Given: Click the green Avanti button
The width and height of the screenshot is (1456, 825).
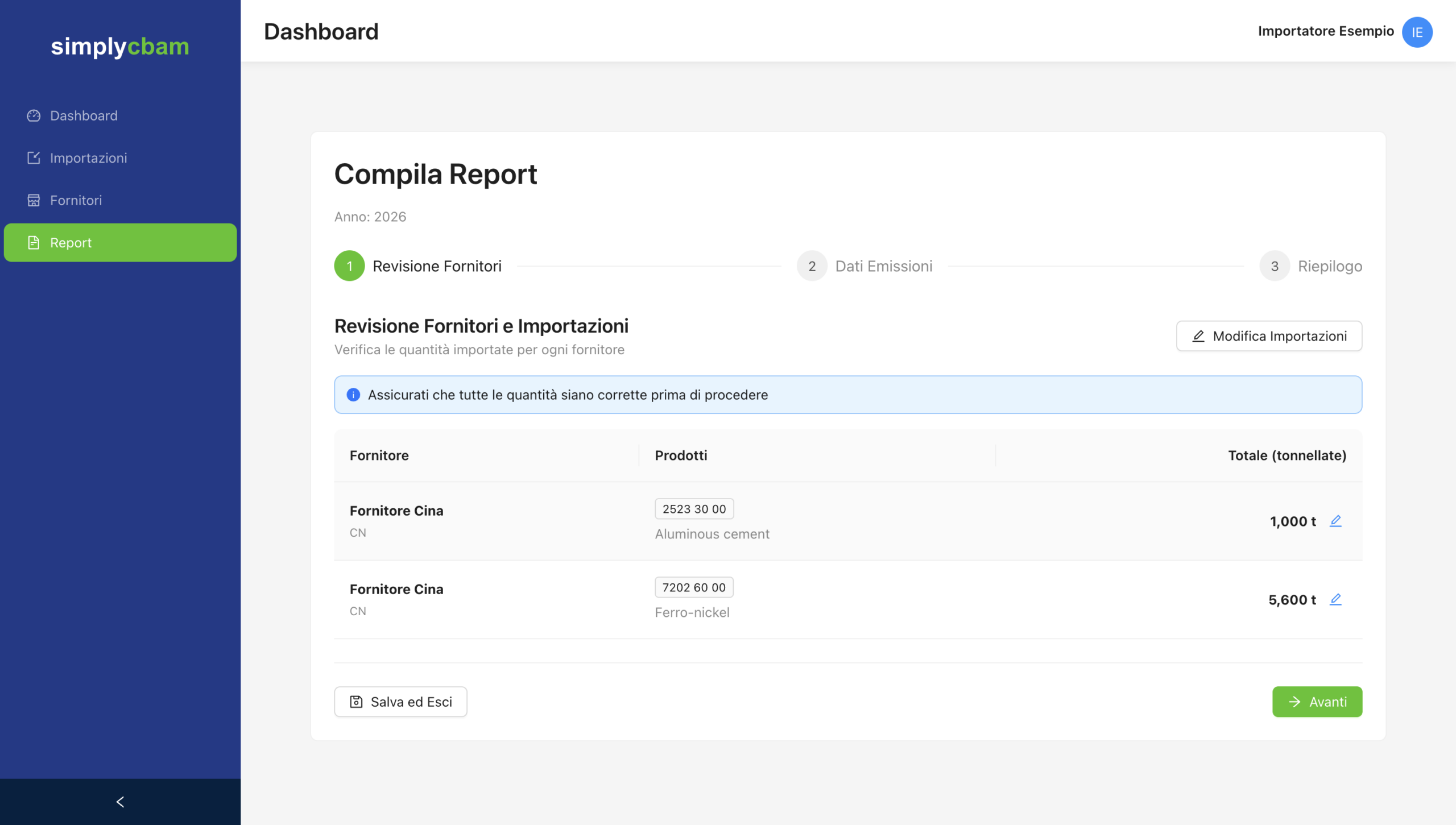Looking at the screenshot, I should coord(1317,702).
